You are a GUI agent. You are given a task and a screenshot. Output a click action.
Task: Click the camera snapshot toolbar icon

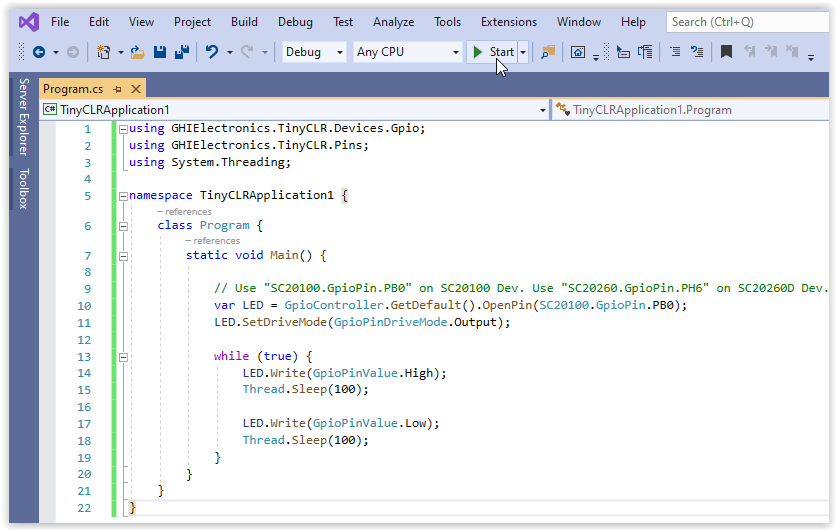pyautogui.click(x=578, y=52)
